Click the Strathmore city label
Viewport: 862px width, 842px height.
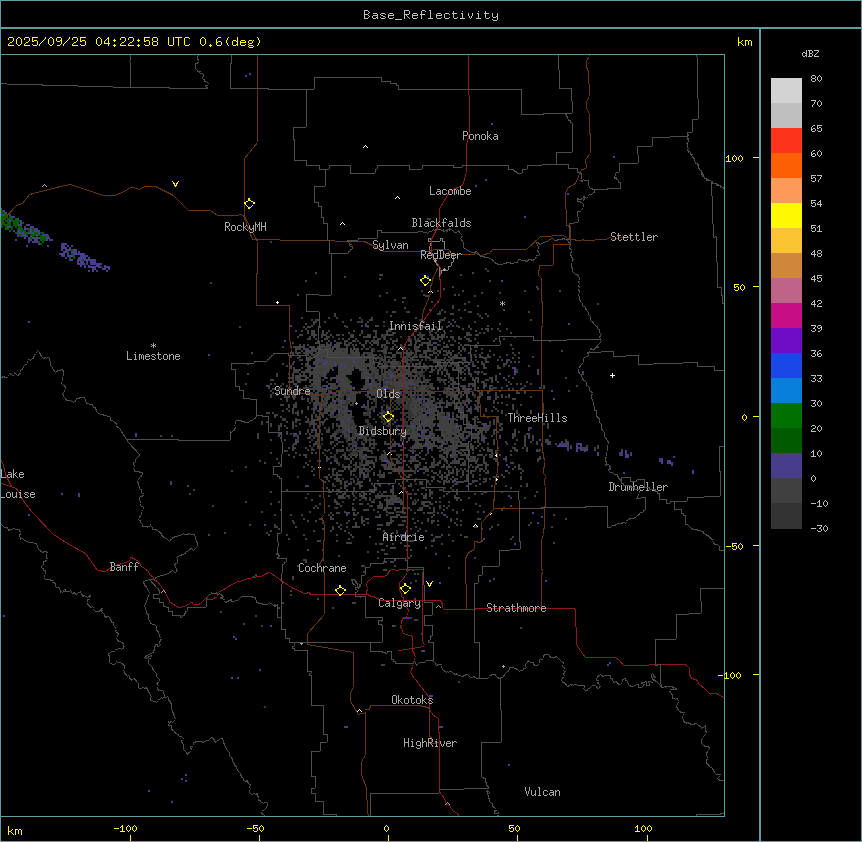[x=516, y=608]
